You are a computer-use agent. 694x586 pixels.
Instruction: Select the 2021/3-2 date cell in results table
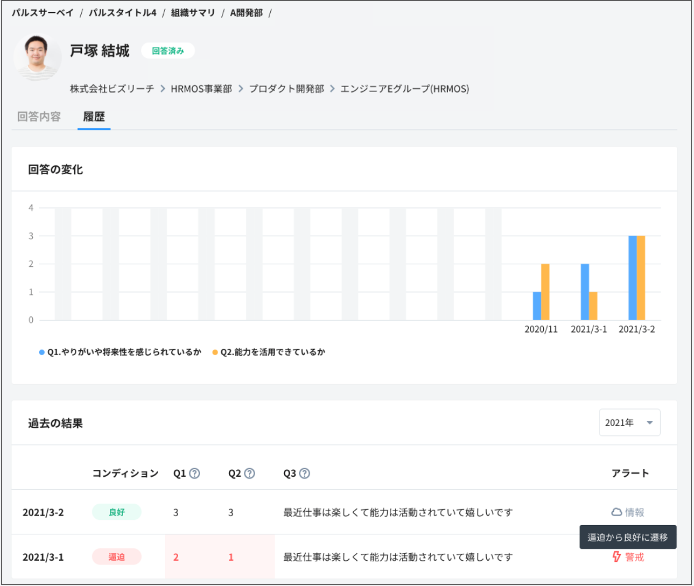43,513
